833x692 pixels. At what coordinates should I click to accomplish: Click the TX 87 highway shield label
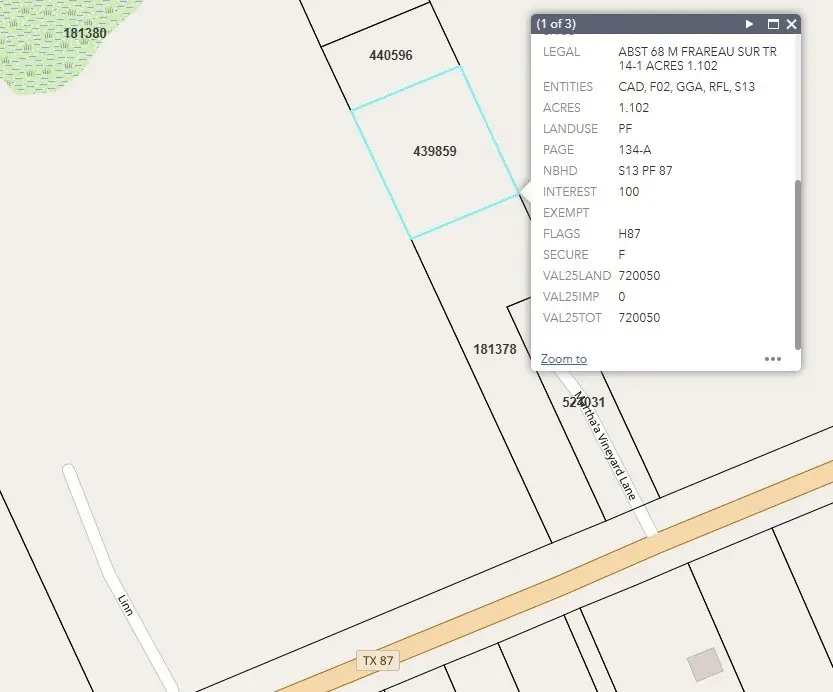pos(376,660)
